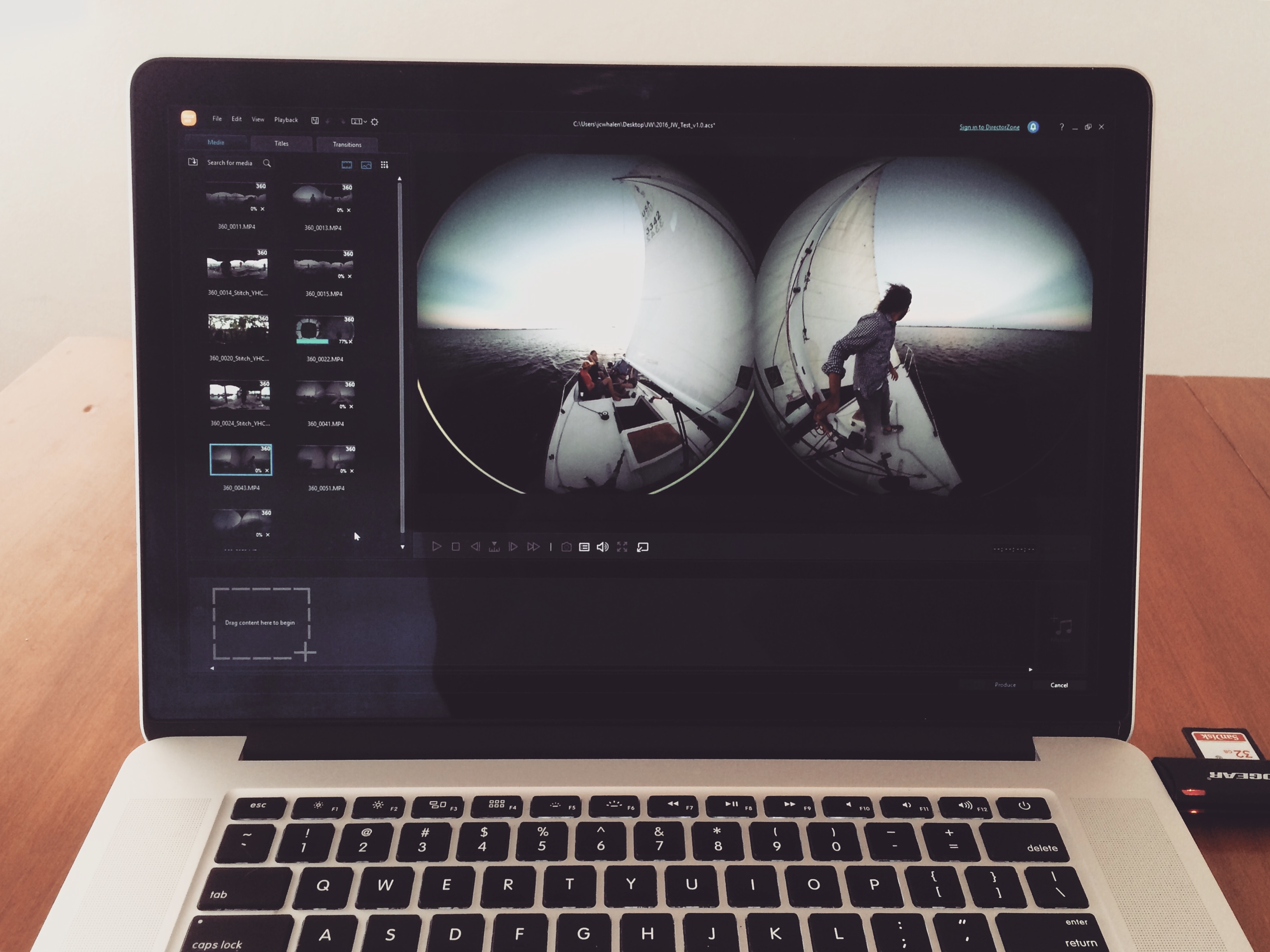Click the Stop button in preview controls

[456, 546]
